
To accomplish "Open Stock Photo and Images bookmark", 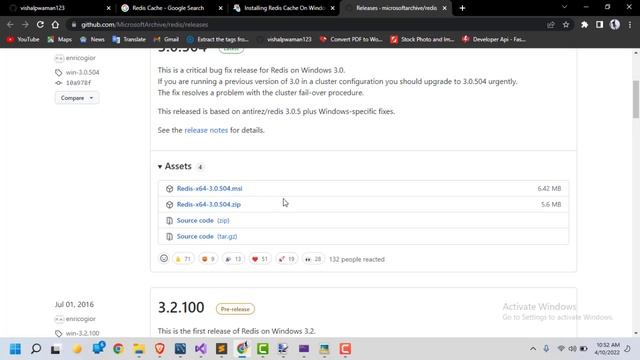I will pos(422,39).
